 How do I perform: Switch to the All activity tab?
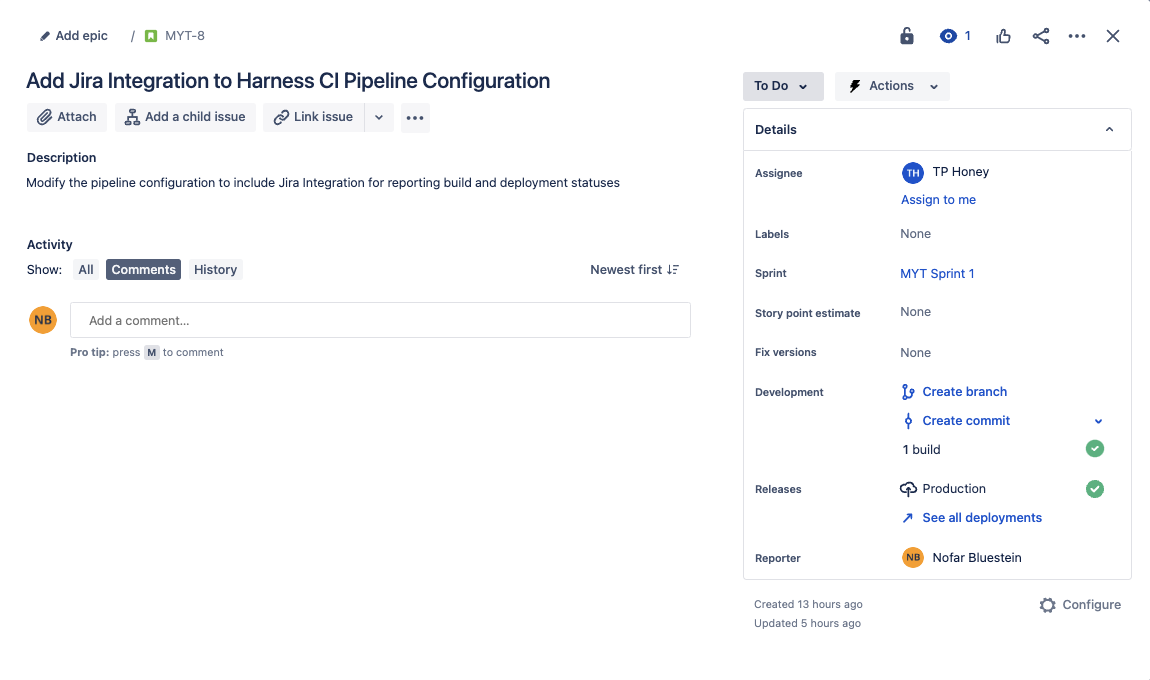pyautogui.click(x=86, y=270)
